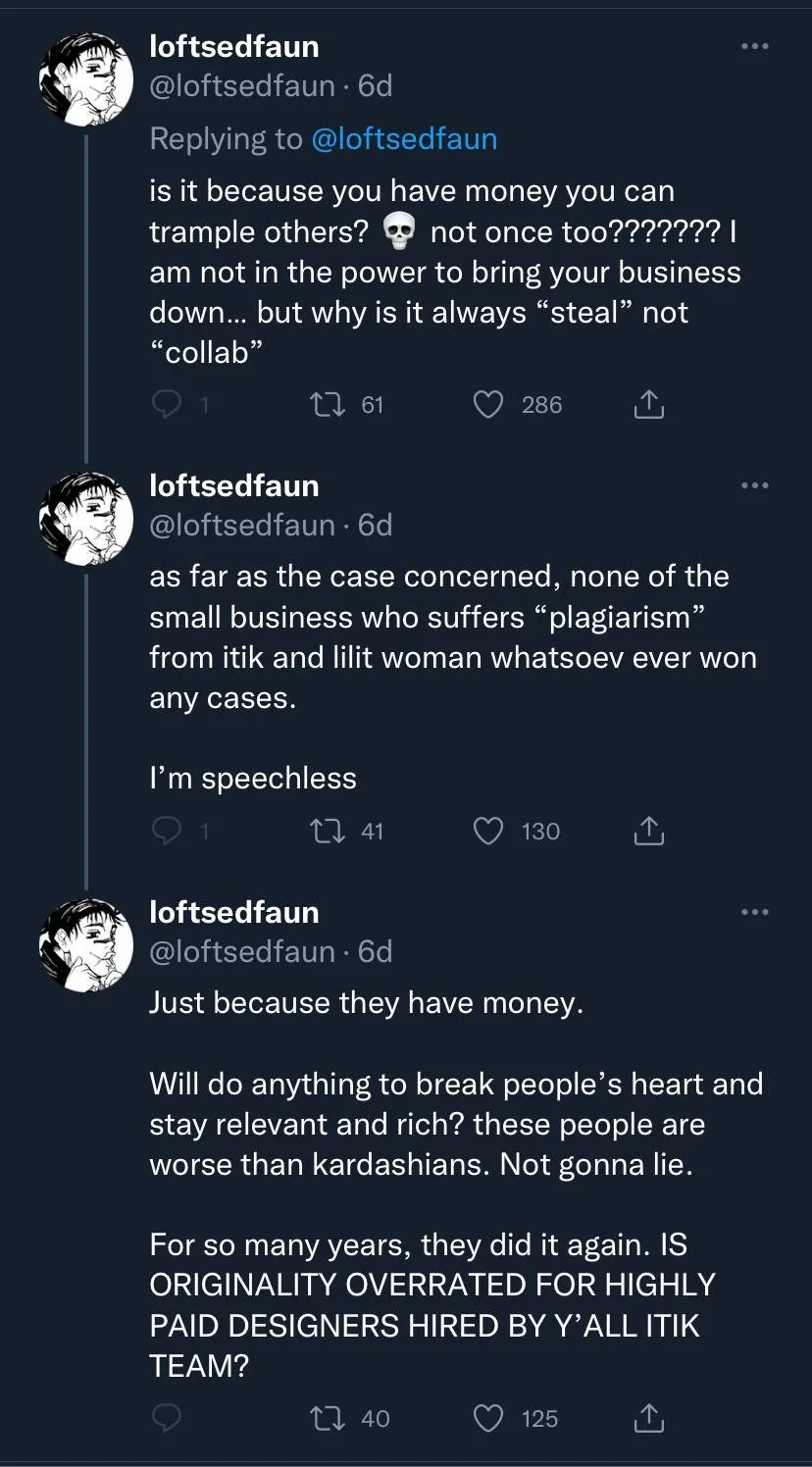The image size is (812, 1467).
Task: Retweet the tweet with 41 retweets
Action: coord(323,832)
